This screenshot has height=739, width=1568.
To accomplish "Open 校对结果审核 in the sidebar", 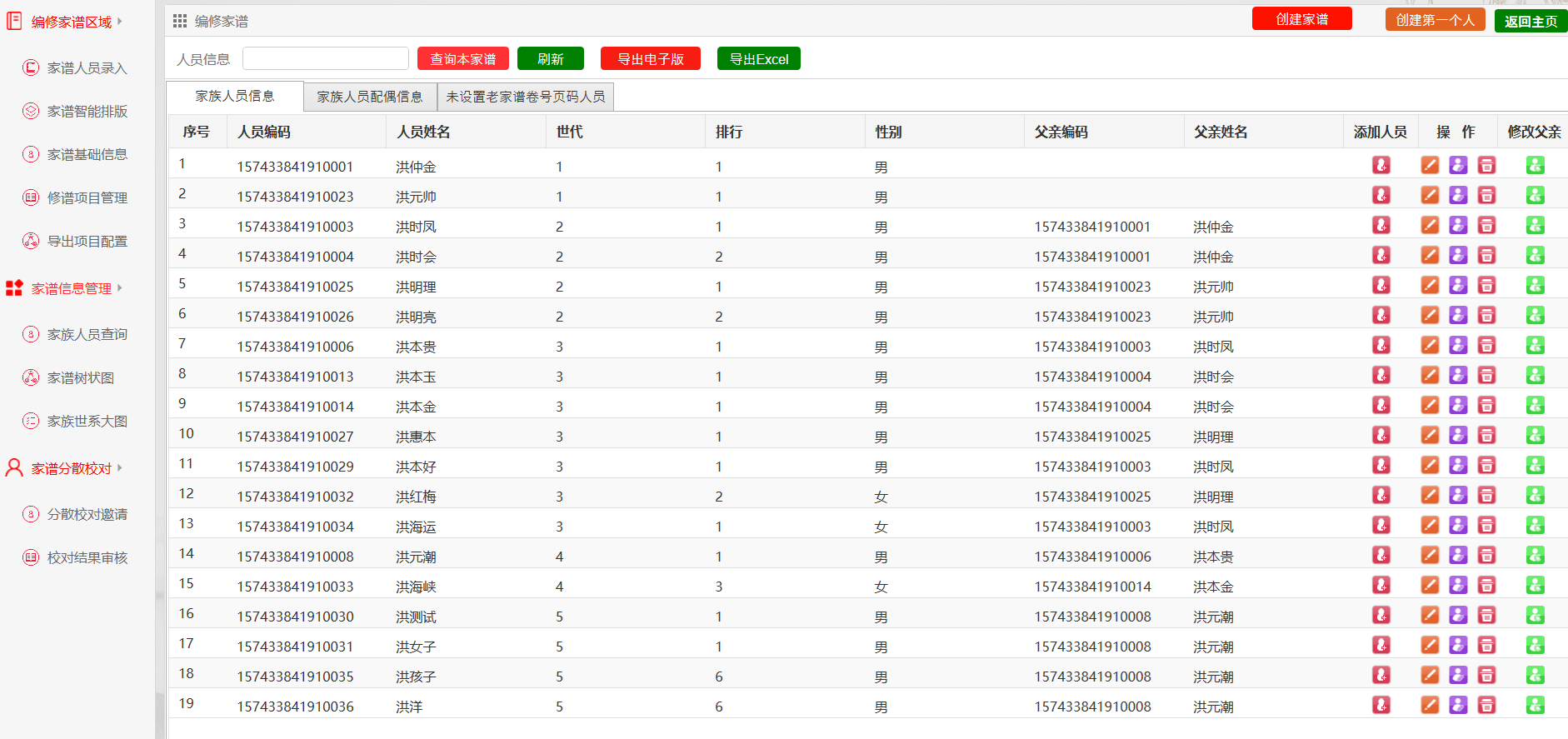I will (87, 558).
